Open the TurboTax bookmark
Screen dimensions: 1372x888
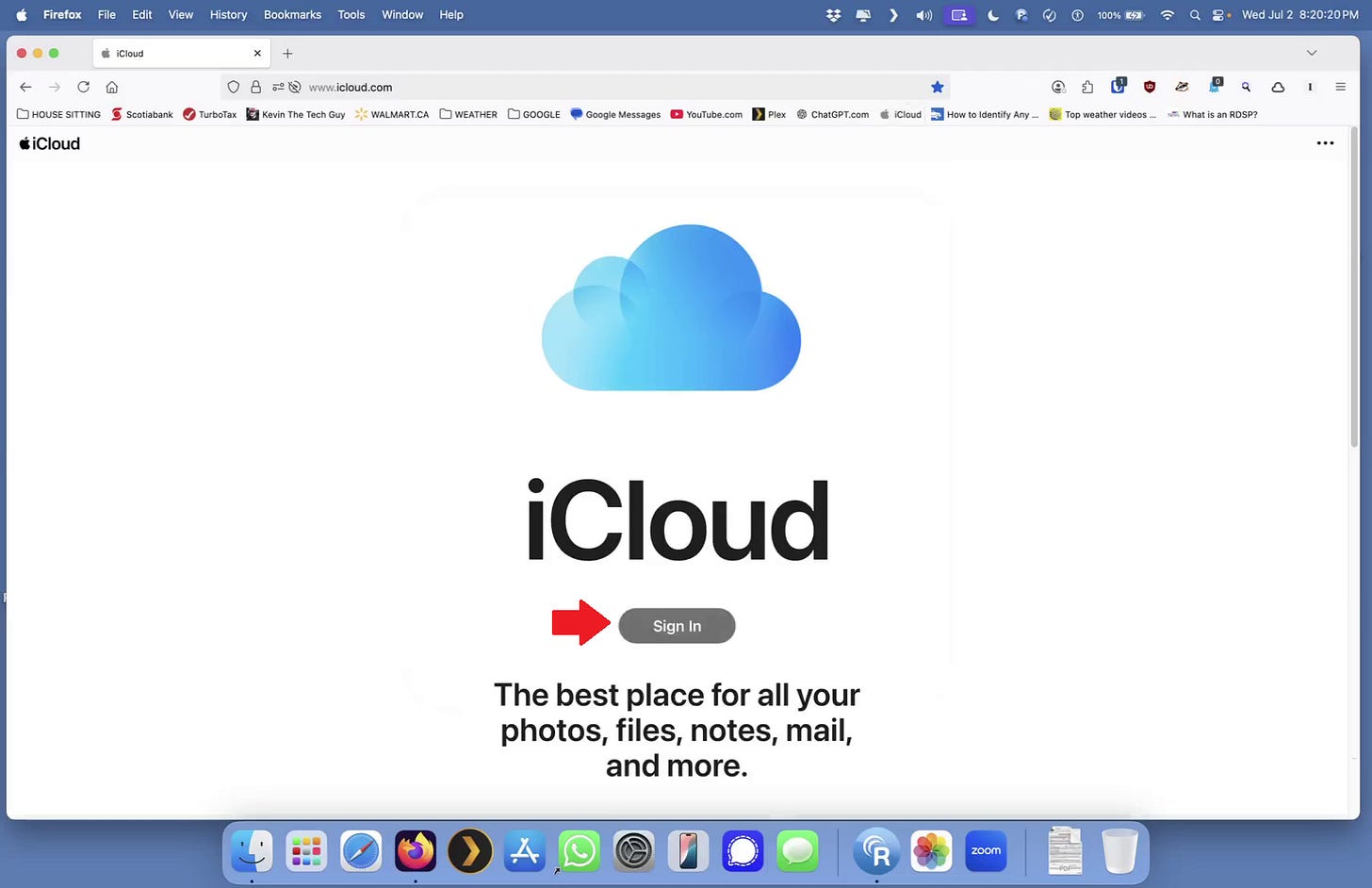[209, 114]
